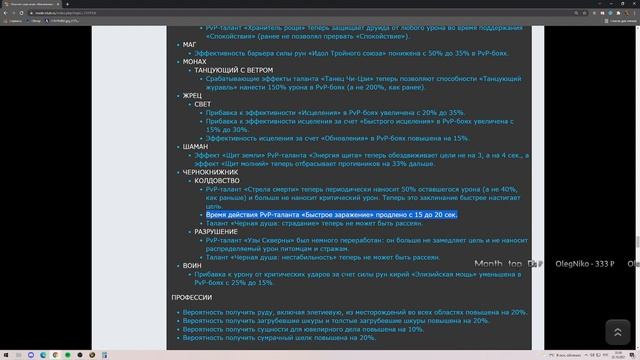Screen dimensions: 640x360
Task: Click the РАЗРУШЕНИЕ specialization heading
Action: point(216,232)
